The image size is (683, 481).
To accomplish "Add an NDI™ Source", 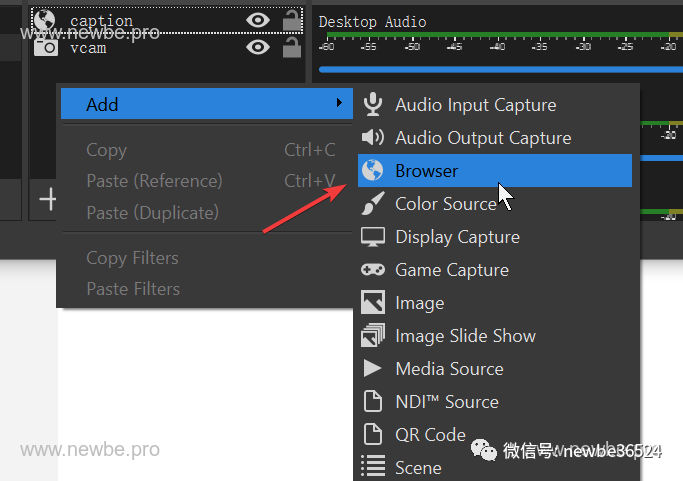I will [495, 402].
